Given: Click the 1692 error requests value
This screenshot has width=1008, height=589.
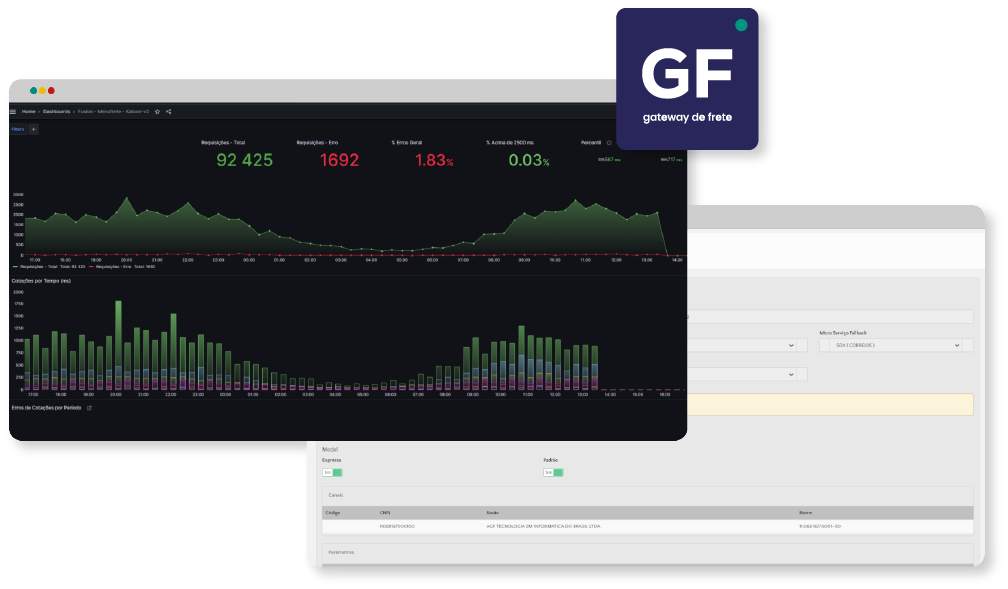Looking at the screenshot, I should 339,160.
